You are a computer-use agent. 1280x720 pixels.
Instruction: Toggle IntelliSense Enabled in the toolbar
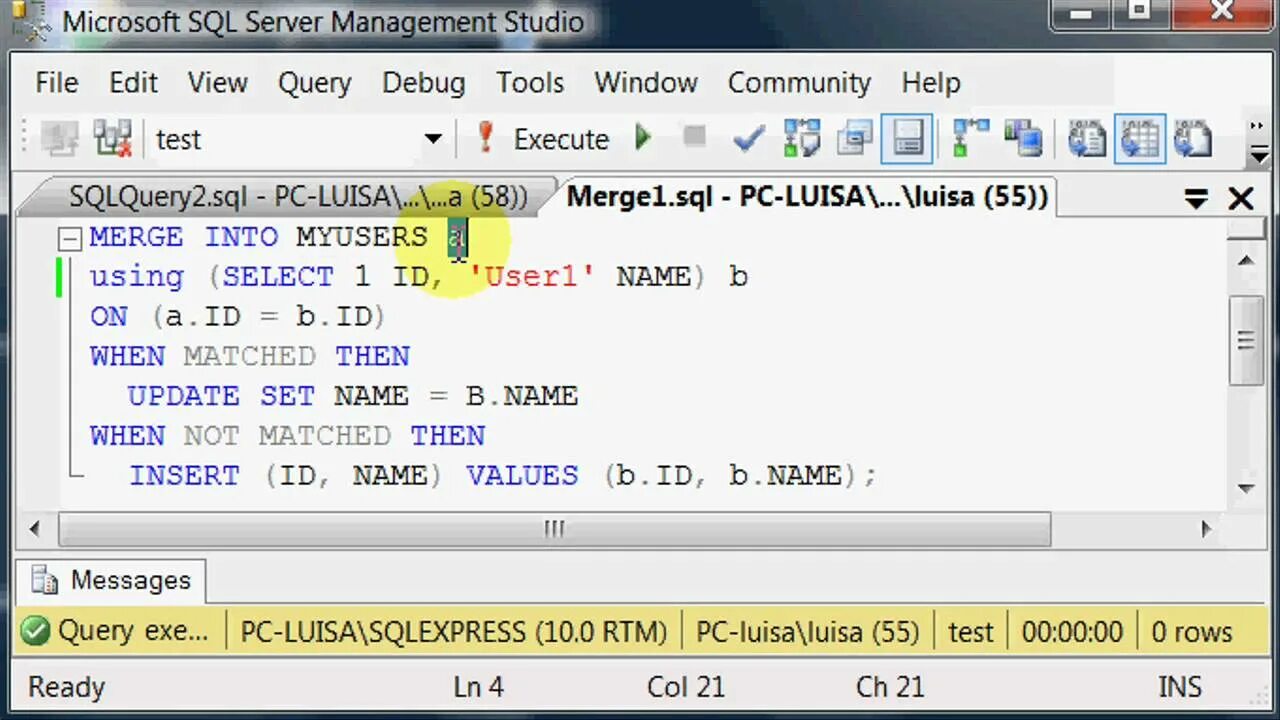907,138
